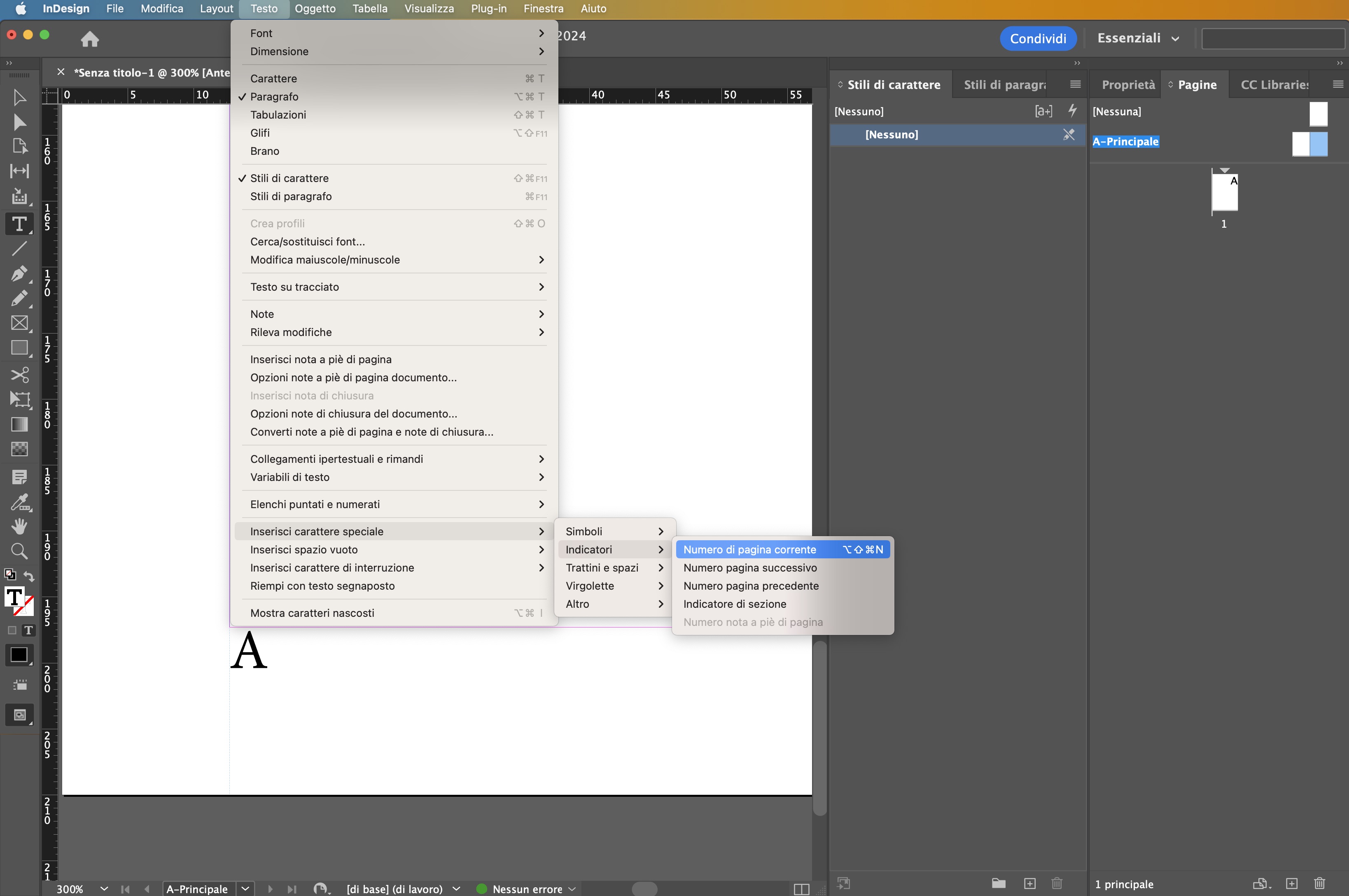Expand the Simboli submenu
This screenshot has width=1349, height=896.
614,532
